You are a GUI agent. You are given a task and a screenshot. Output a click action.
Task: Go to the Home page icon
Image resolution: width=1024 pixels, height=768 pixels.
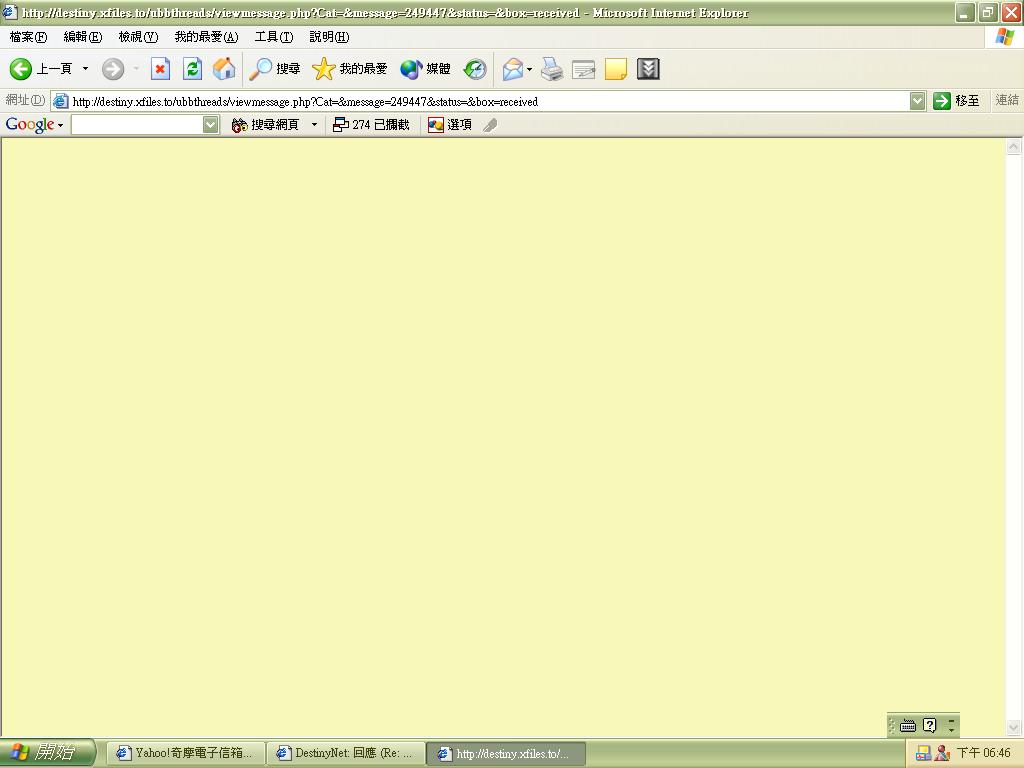click(224, 69)
